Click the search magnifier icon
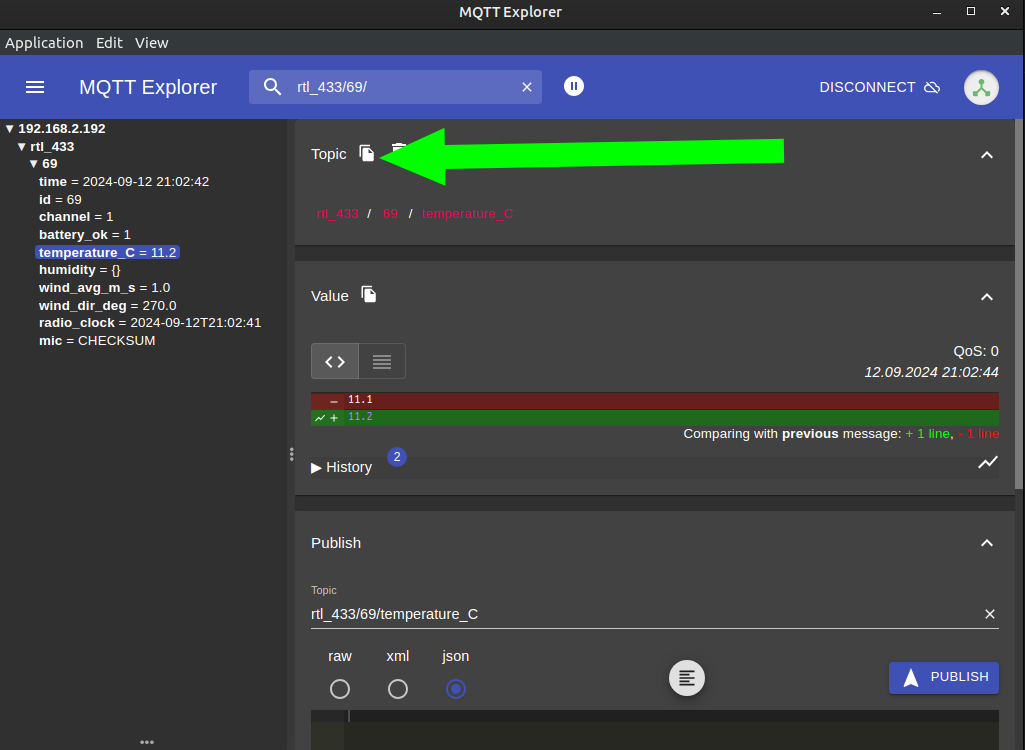This screenshot has height=750, width=1025. [x=273, y=87]
